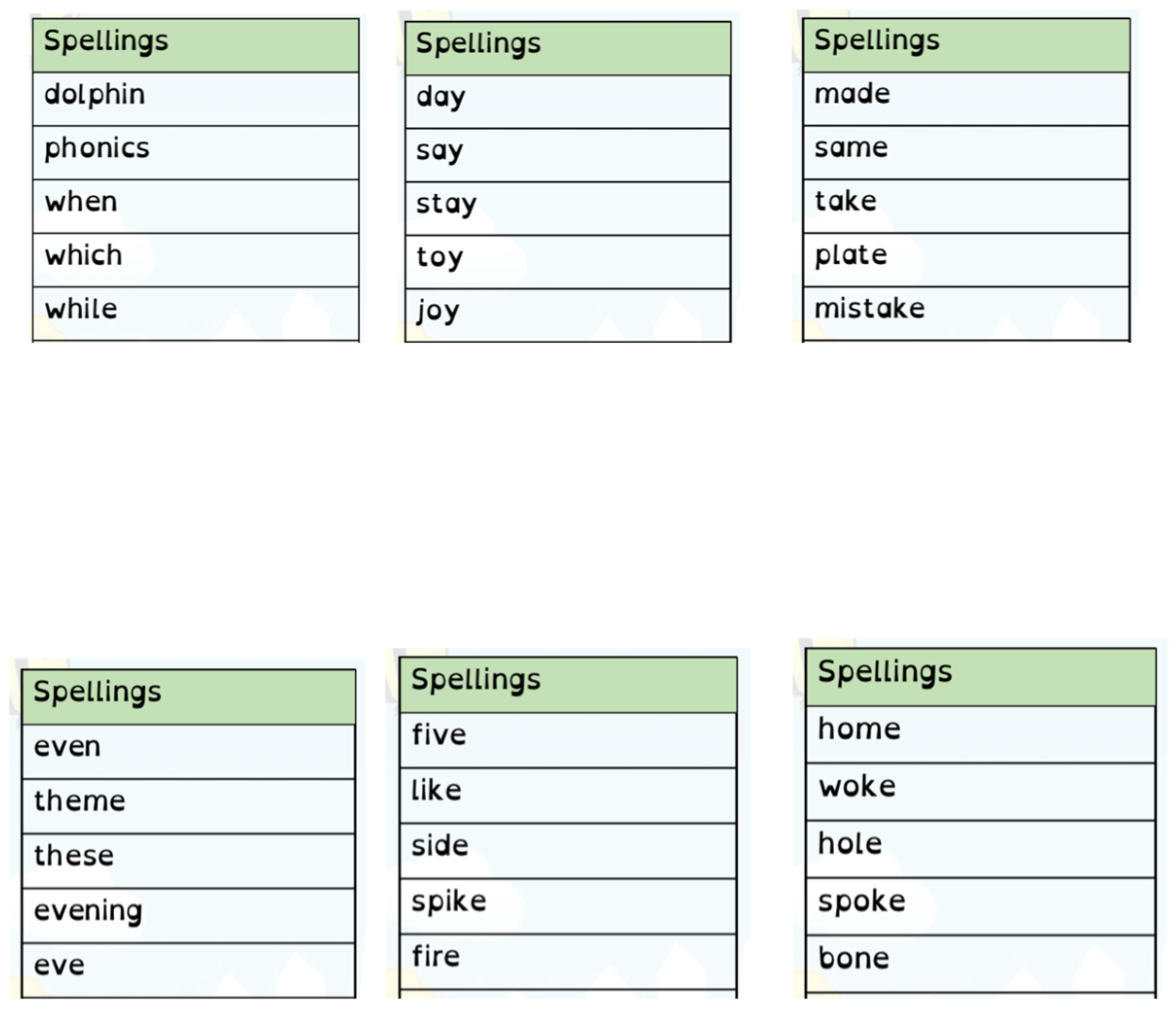Select the word 'spoke'
The height and width of the screenshot is (1012, 1176).
coord(861,902)
